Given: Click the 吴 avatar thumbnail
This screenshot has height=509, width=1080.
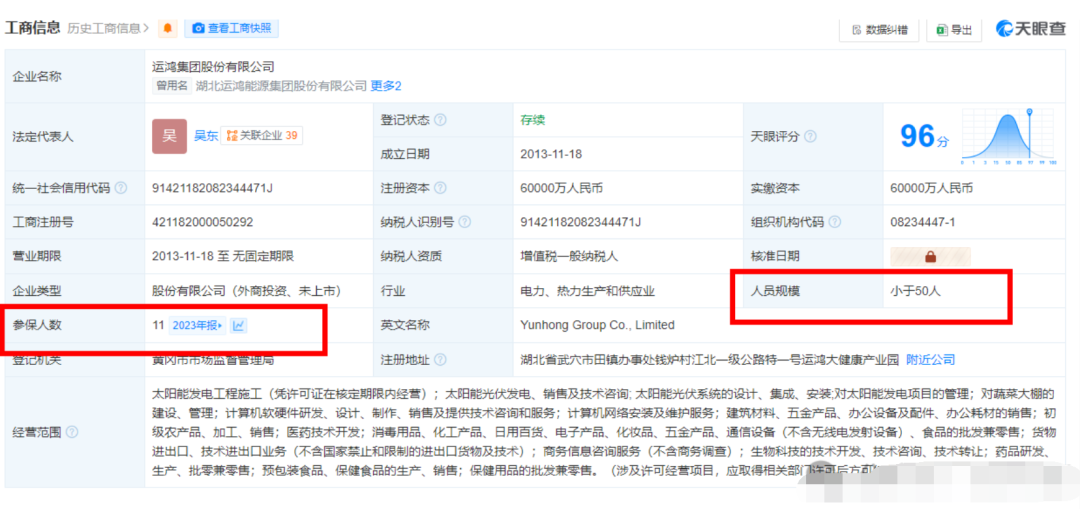Looking at the screenshot, I should click(x=169, y=136).
